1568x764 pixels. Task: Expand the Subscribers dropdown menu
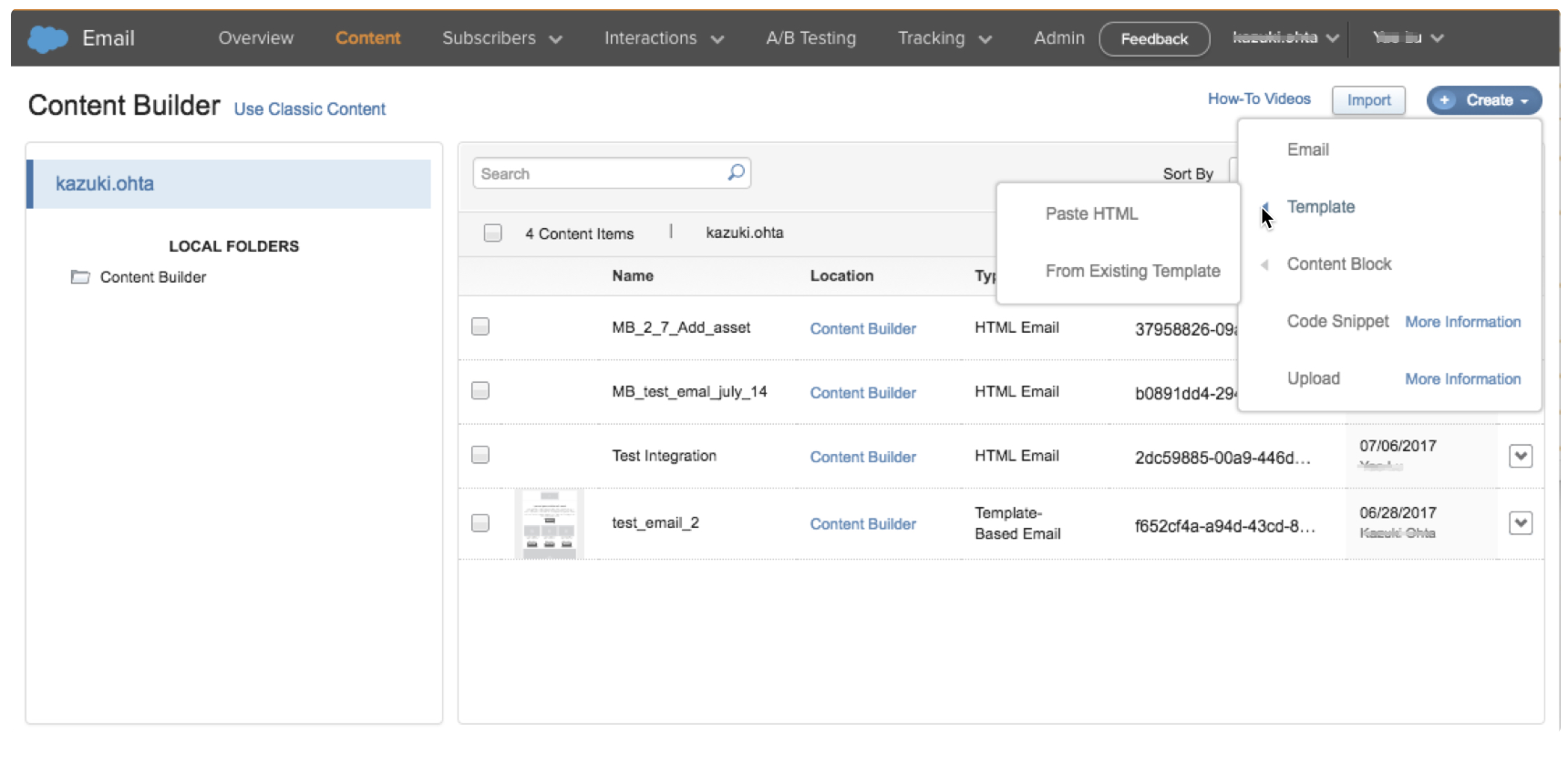(x=501, y=38)
